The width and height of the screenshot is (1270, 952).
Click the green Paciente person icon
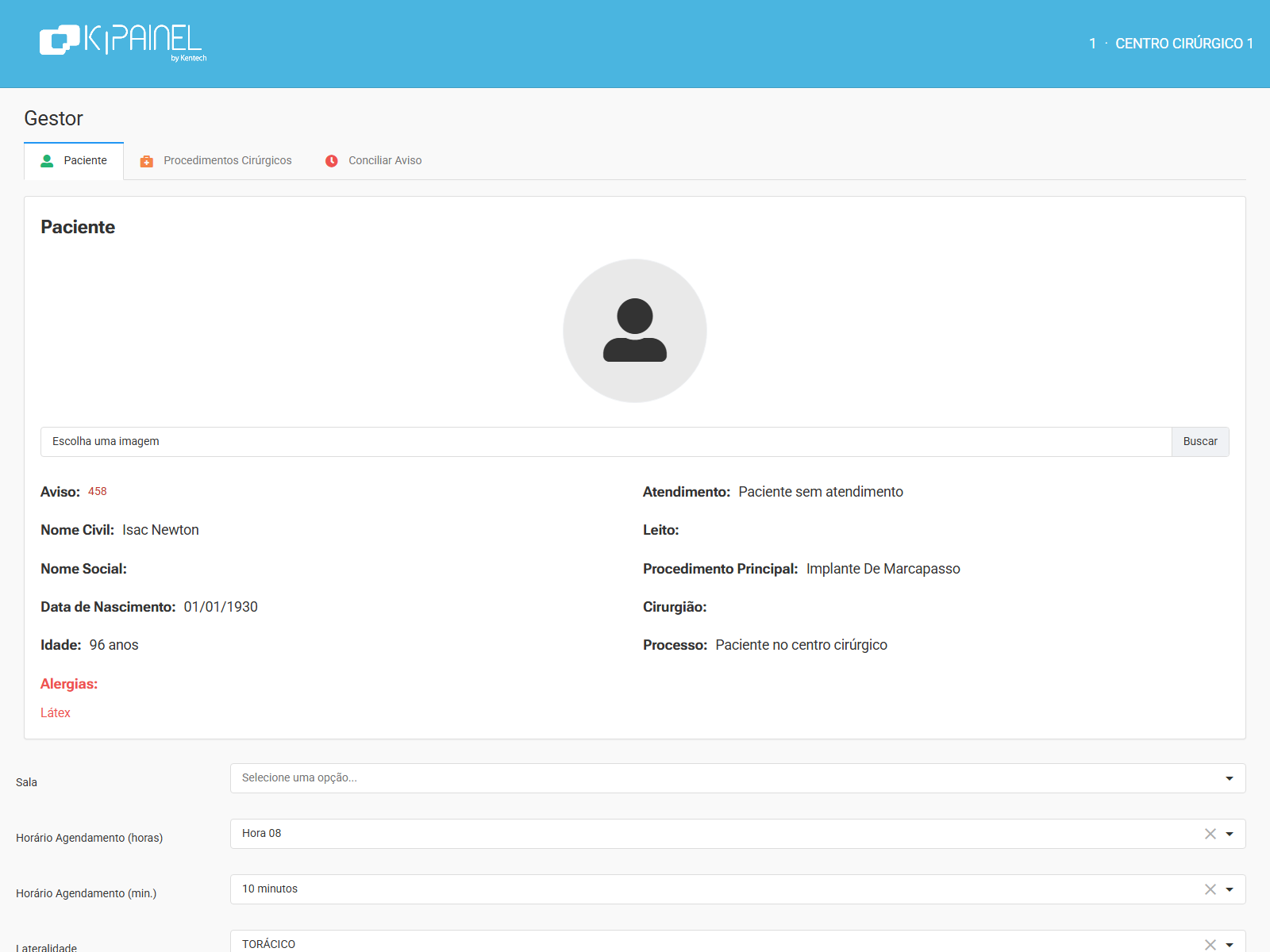[x=47, y=161]
